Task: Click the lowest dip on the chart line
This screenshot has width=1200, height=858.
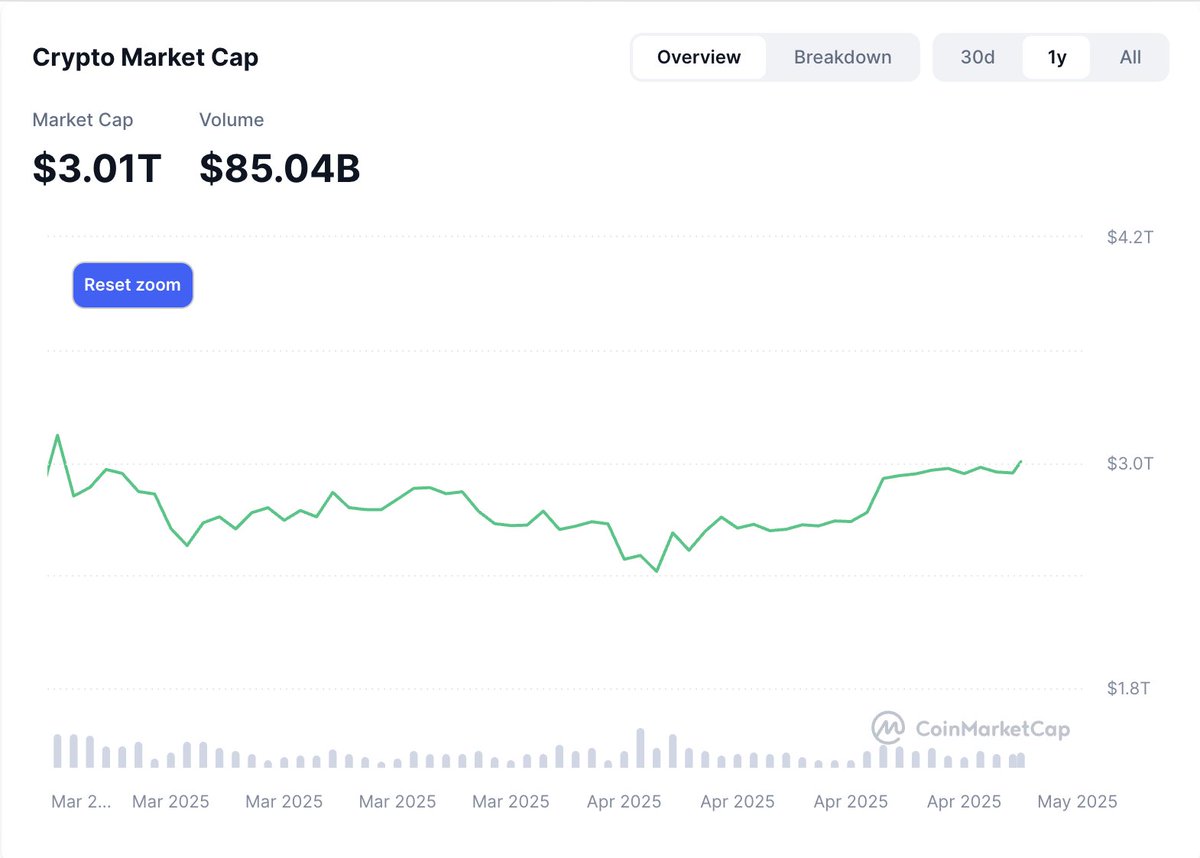Action: coord(657,571)
